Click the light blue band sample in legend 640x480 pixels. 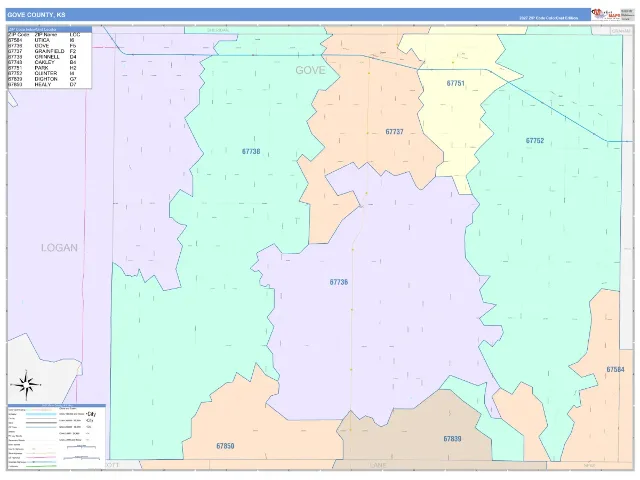point(41,414)
